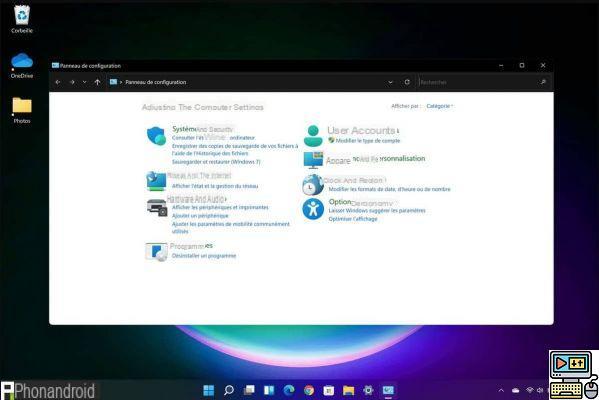The height and width of the screenshot is (400, 599).
Task: Open recent locations dropdown arrow
Action: (x=84, y=82)
